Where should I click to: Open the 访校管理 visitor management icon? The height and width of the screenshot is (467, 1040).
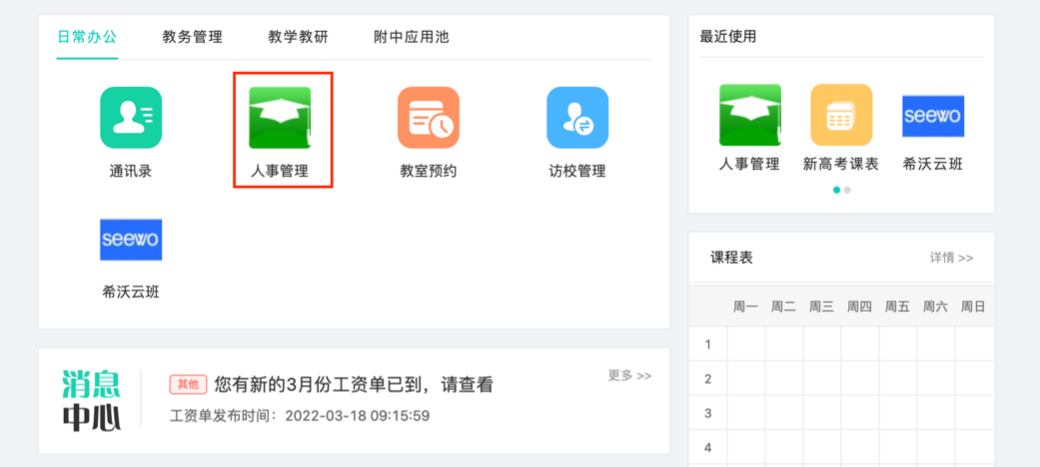point(577,118)
